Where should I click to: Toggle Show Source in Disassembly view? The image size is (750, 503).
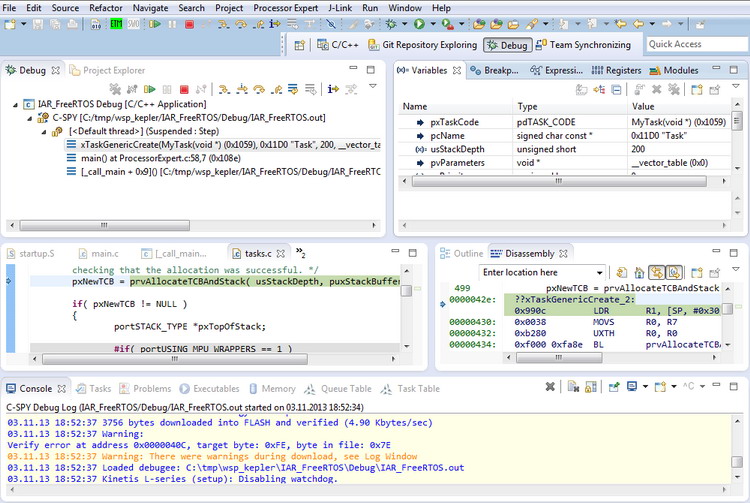pyautogui.click(x=673, y=273)
